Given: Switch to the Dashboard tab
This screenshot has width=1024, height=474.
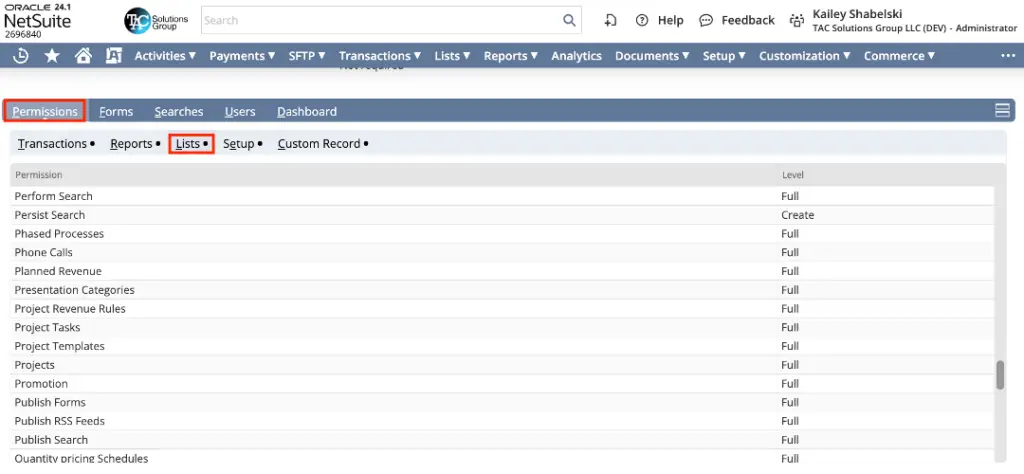Looking at the screenshot, I should point(307,112).
